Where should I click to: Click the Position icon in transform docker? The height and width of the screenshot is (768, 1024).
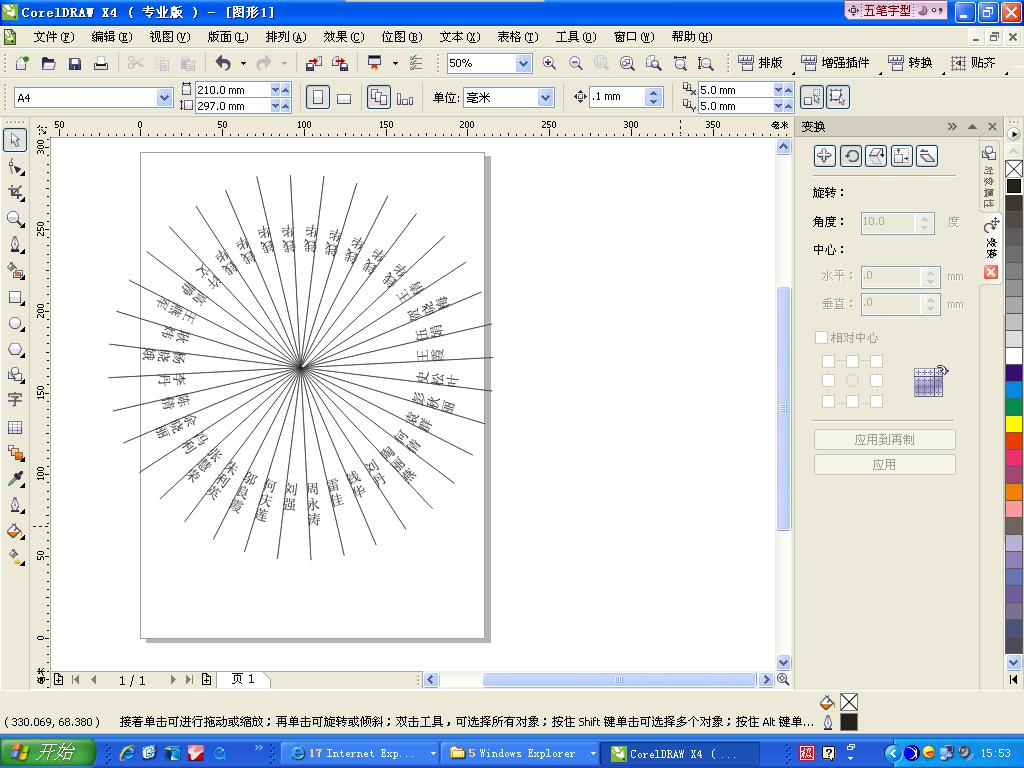coord(824,155)
